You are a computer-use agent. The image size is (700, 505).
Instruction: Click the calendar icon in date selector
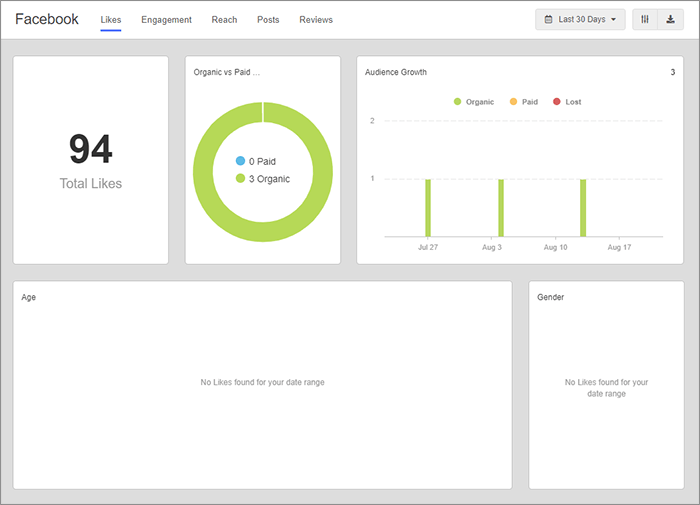tap(548, 19)
